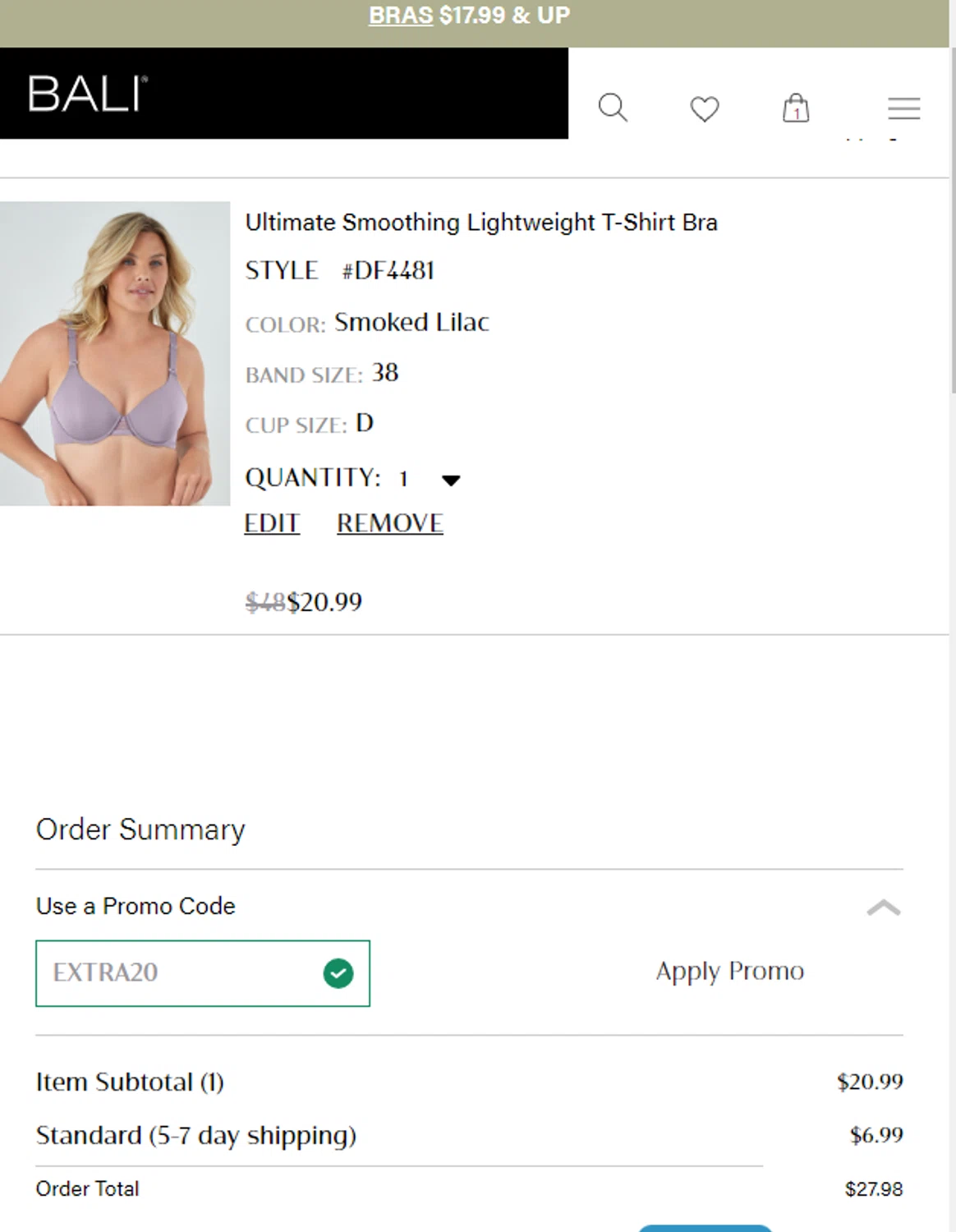Collapse promo code section with chevron arrow
This screenshot has width=956, height=1232.
(x=884, y=908)
